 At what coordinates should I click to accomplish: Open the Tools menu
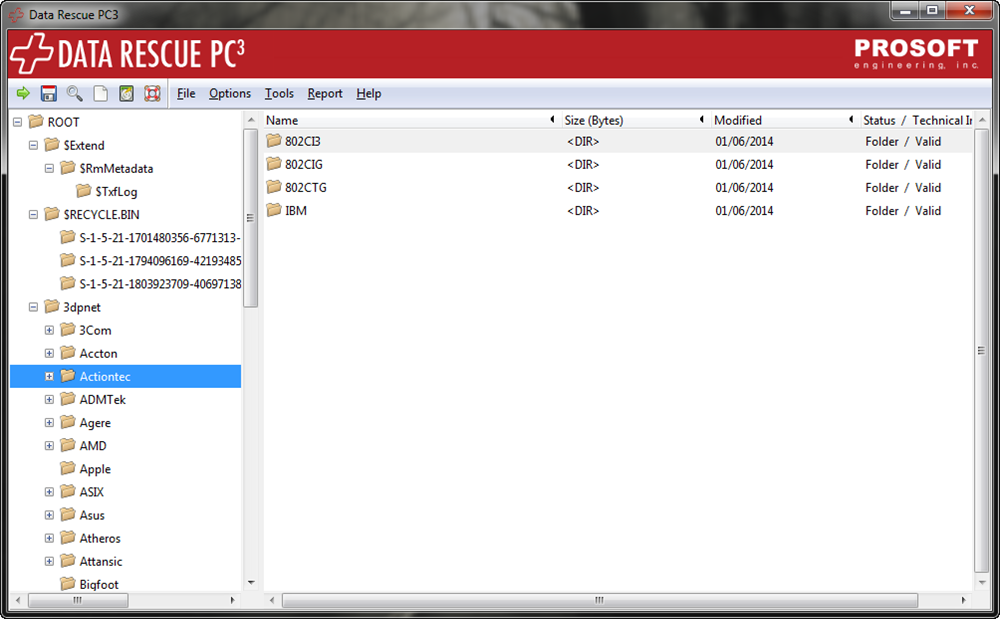point(279,94)
